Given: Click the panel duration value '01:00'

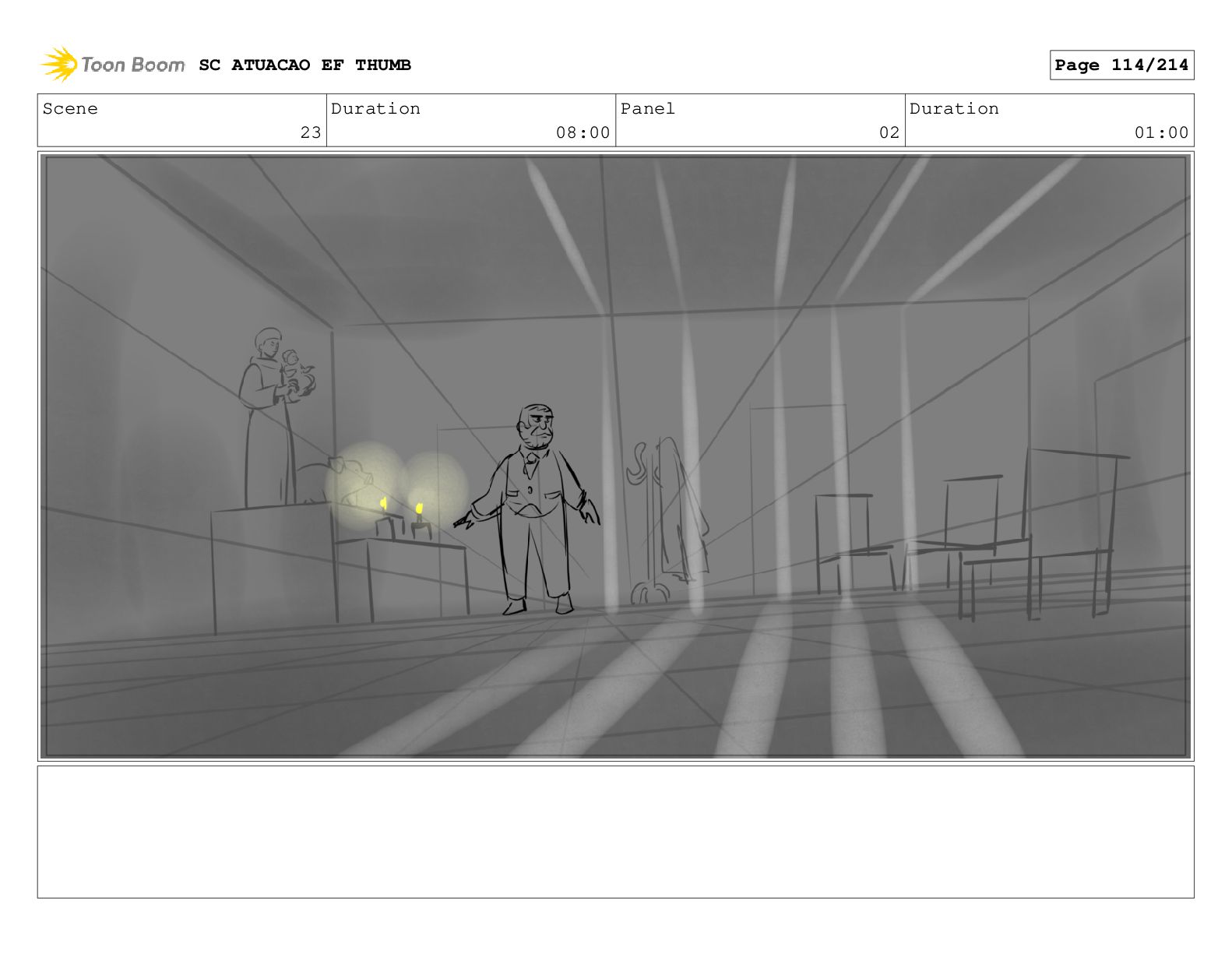Looking at the screenshot, I should click(x=1161, y=133).
